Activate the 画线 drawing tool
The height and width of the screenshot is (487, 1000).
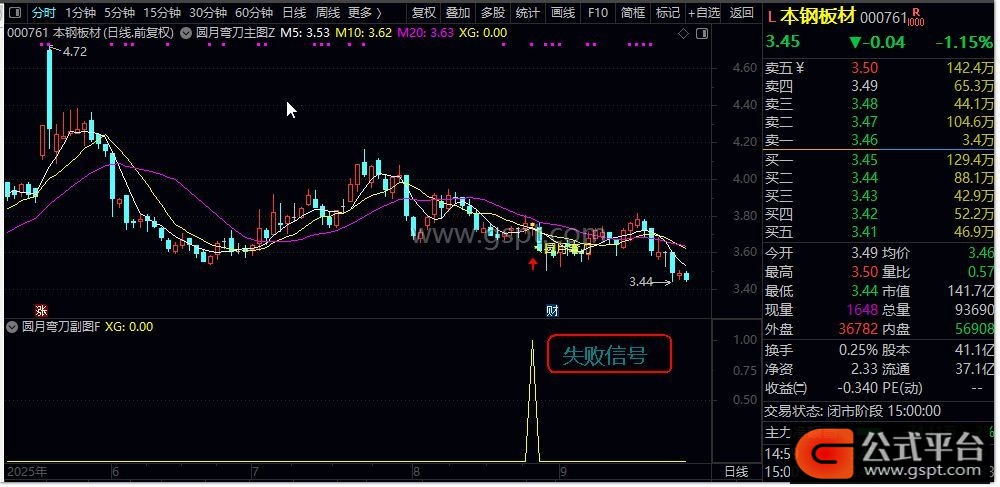[x=562, y=13]
